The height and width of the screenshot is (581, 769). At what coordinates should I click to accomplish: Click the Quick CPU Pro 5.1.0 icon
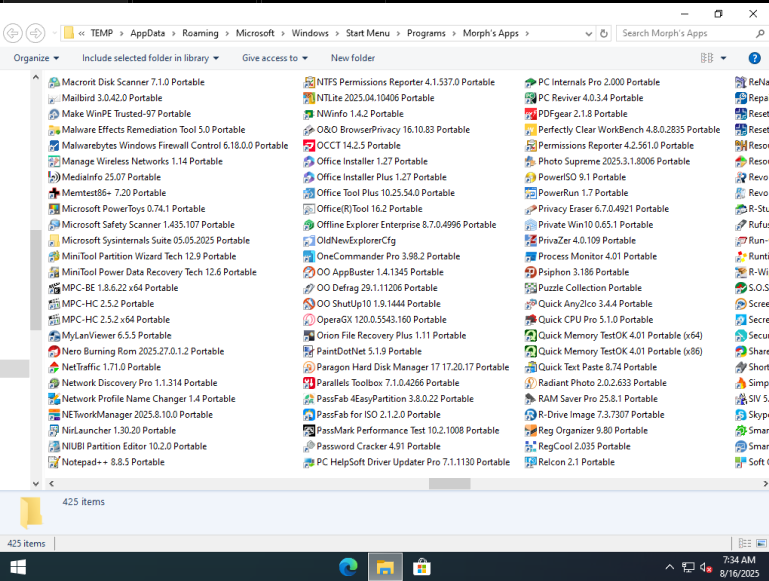(x=531, y=320)
